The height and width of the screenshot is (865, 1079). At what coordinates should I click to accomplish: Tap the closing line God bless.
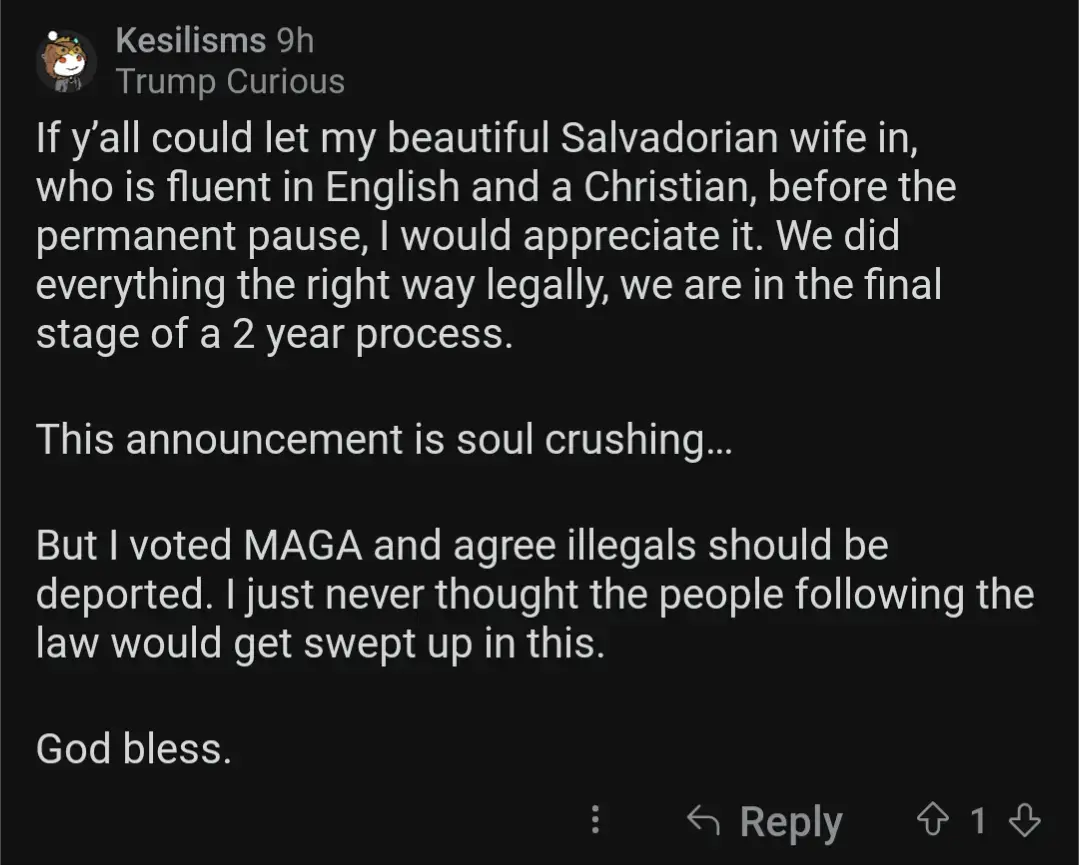(133, 748)
